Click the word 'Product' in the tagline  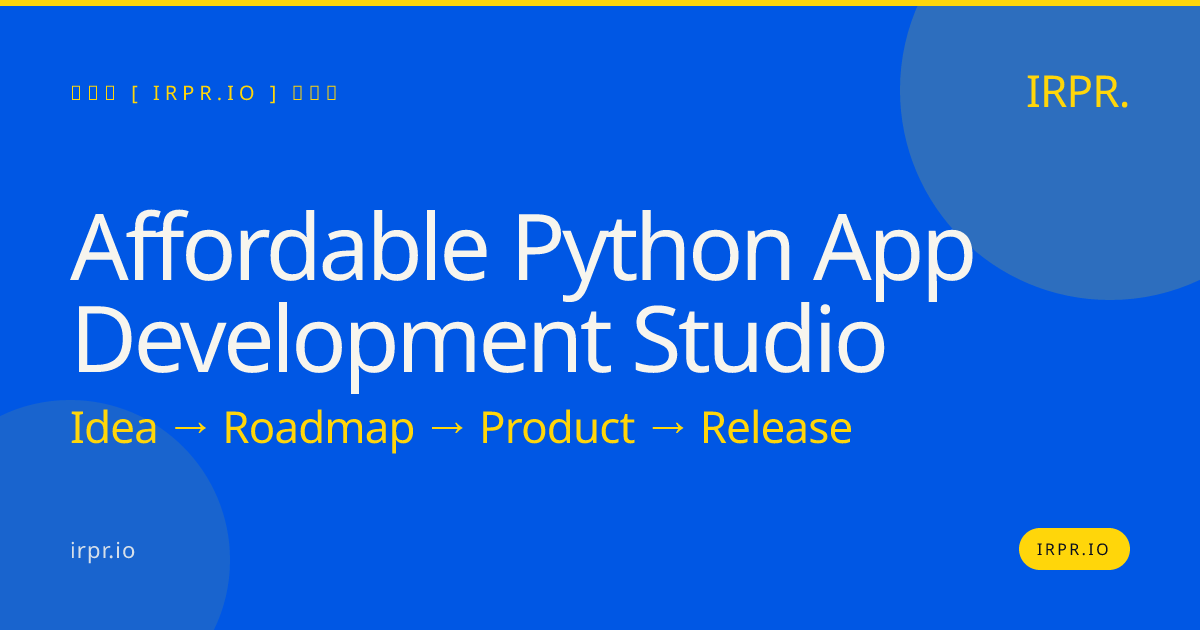(557, 428)
